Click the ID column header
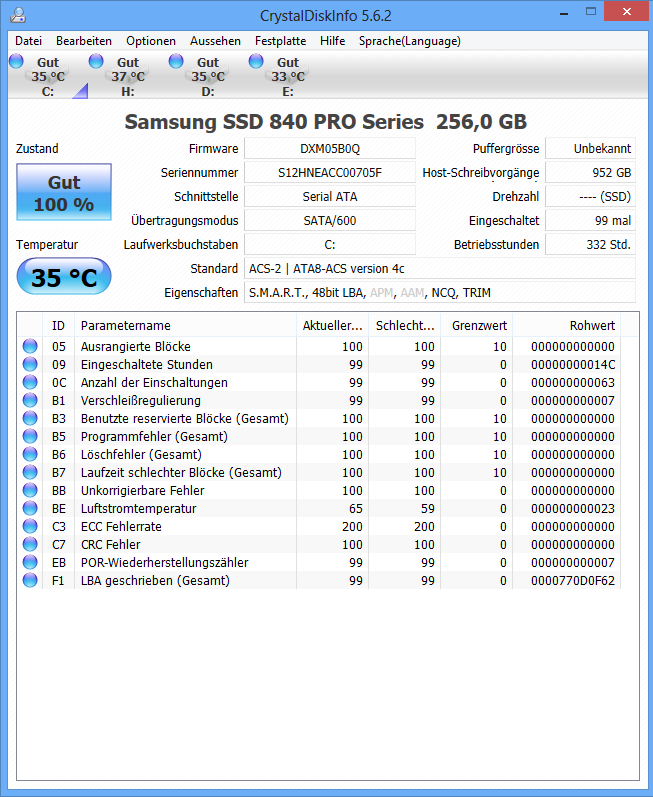 tap(58, 325)
